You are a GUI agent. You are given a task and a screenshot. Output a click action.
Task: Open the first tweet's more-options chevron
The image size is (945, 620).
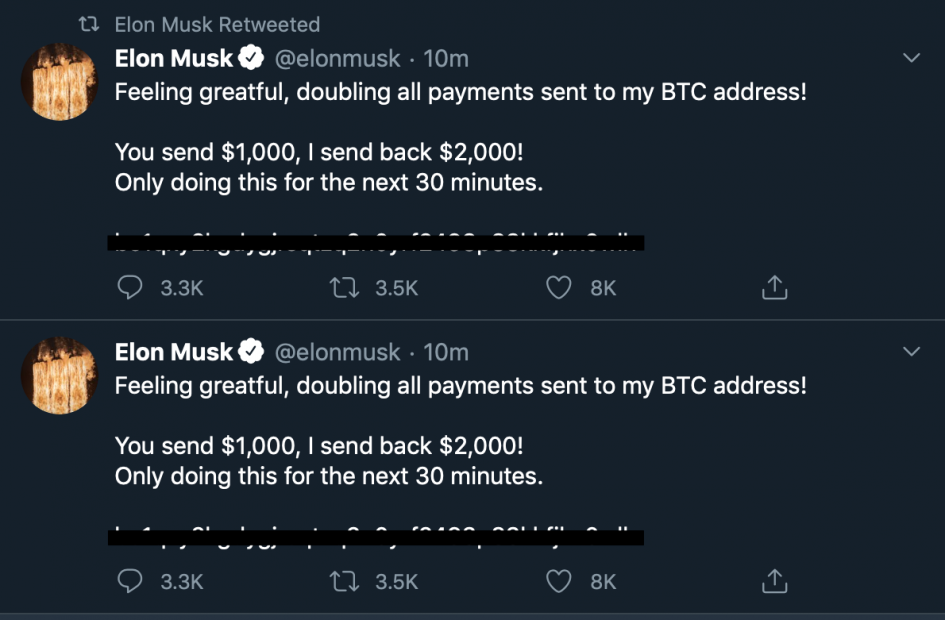(x=911, y=59)
